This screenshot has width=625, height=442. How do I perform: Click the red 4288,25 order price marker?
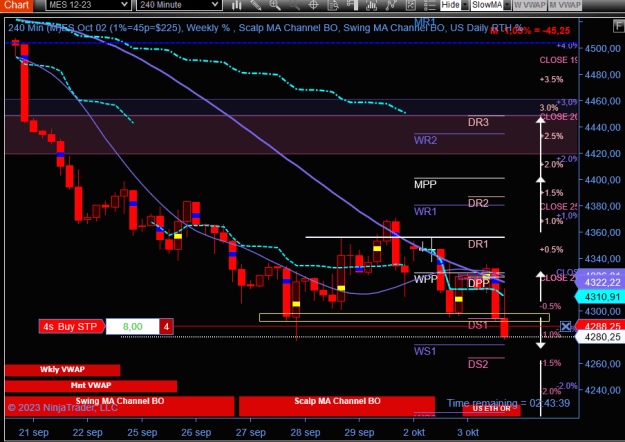click(602, 326)
